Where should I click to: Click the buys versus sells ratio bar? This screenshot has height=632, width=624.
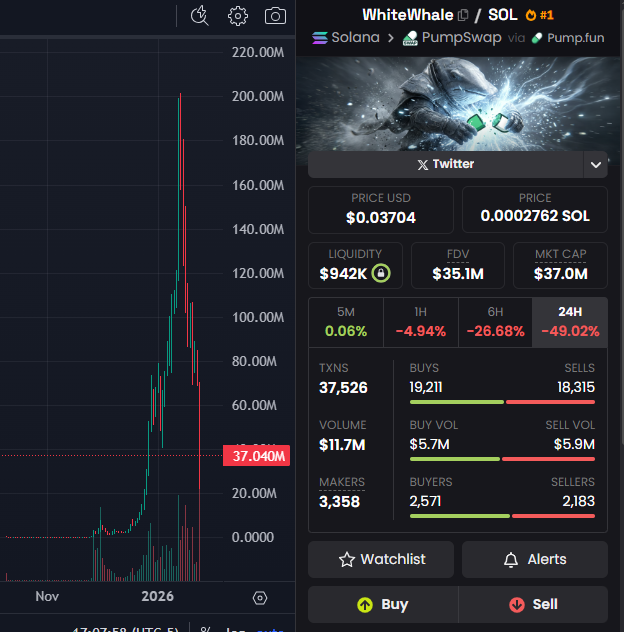pyautogui.click(x=502, y=402)
